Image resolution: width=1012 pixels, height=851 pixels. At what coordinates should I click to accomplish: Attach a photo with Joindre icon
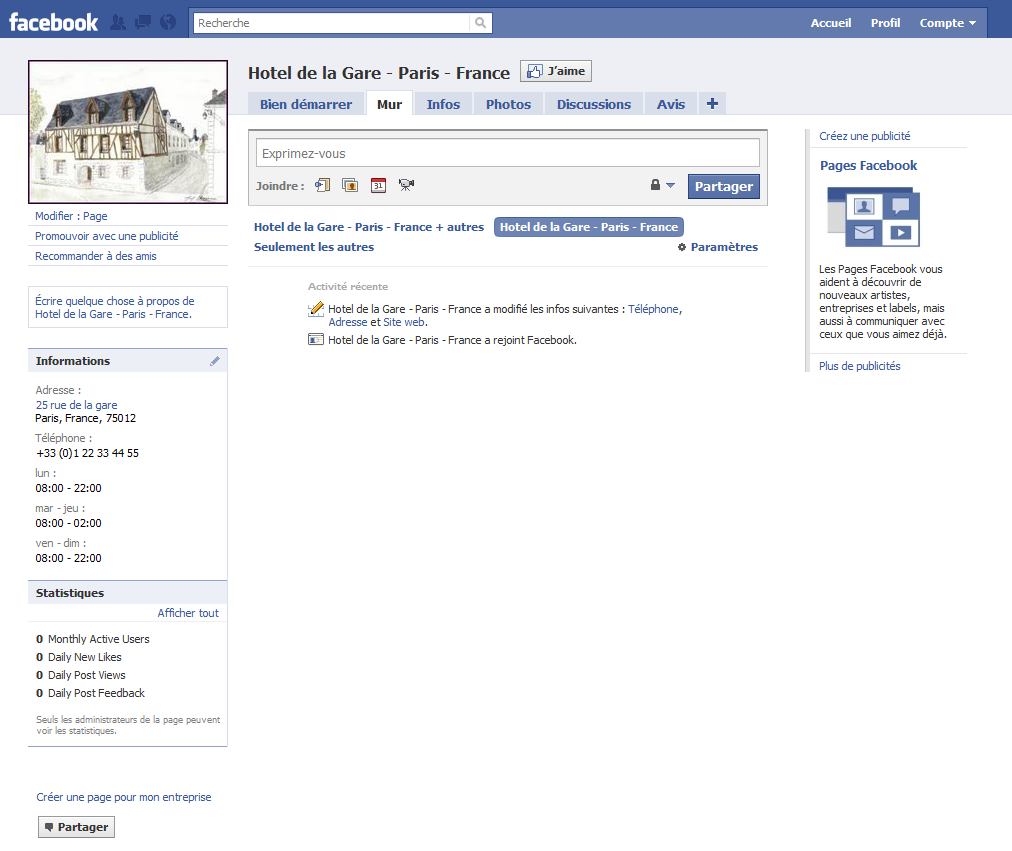(350, 185)
